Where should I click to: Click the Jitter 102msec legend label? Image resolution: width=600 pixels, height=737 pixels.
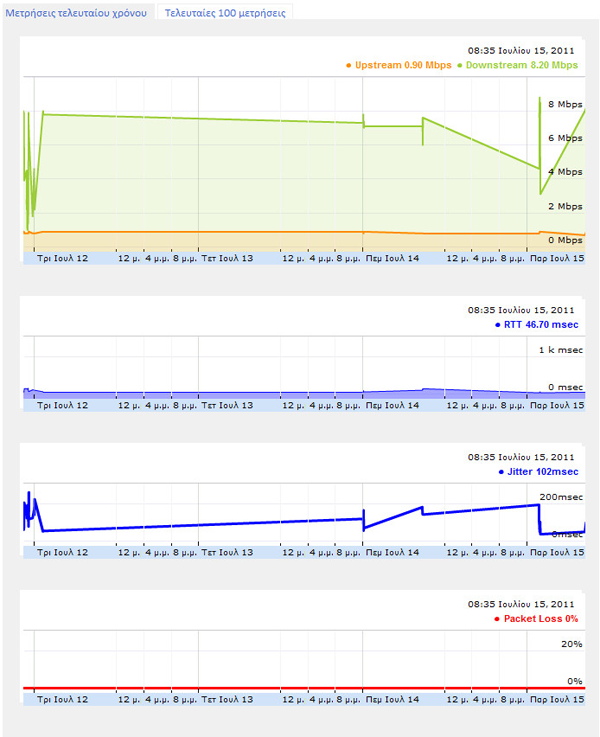(543, 471)
